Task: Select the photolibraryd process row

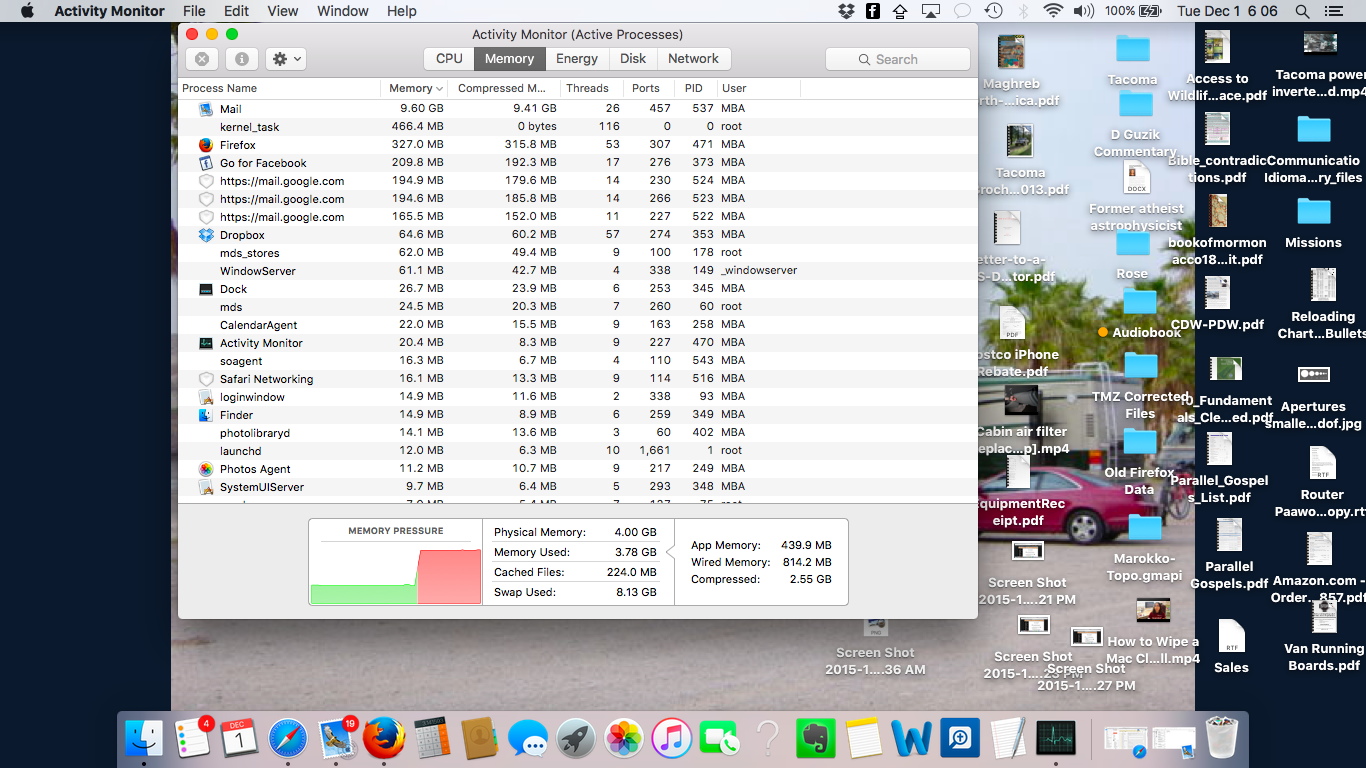Action: 577,433
